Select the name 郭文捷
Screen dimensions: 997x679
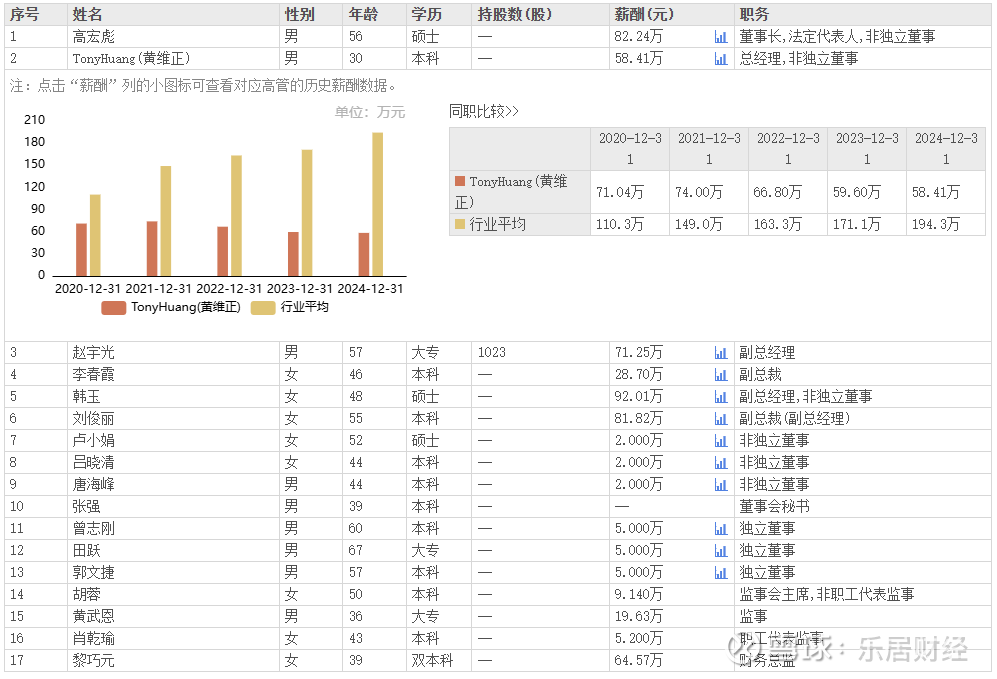pyautogui.click(x=93, y=573)
